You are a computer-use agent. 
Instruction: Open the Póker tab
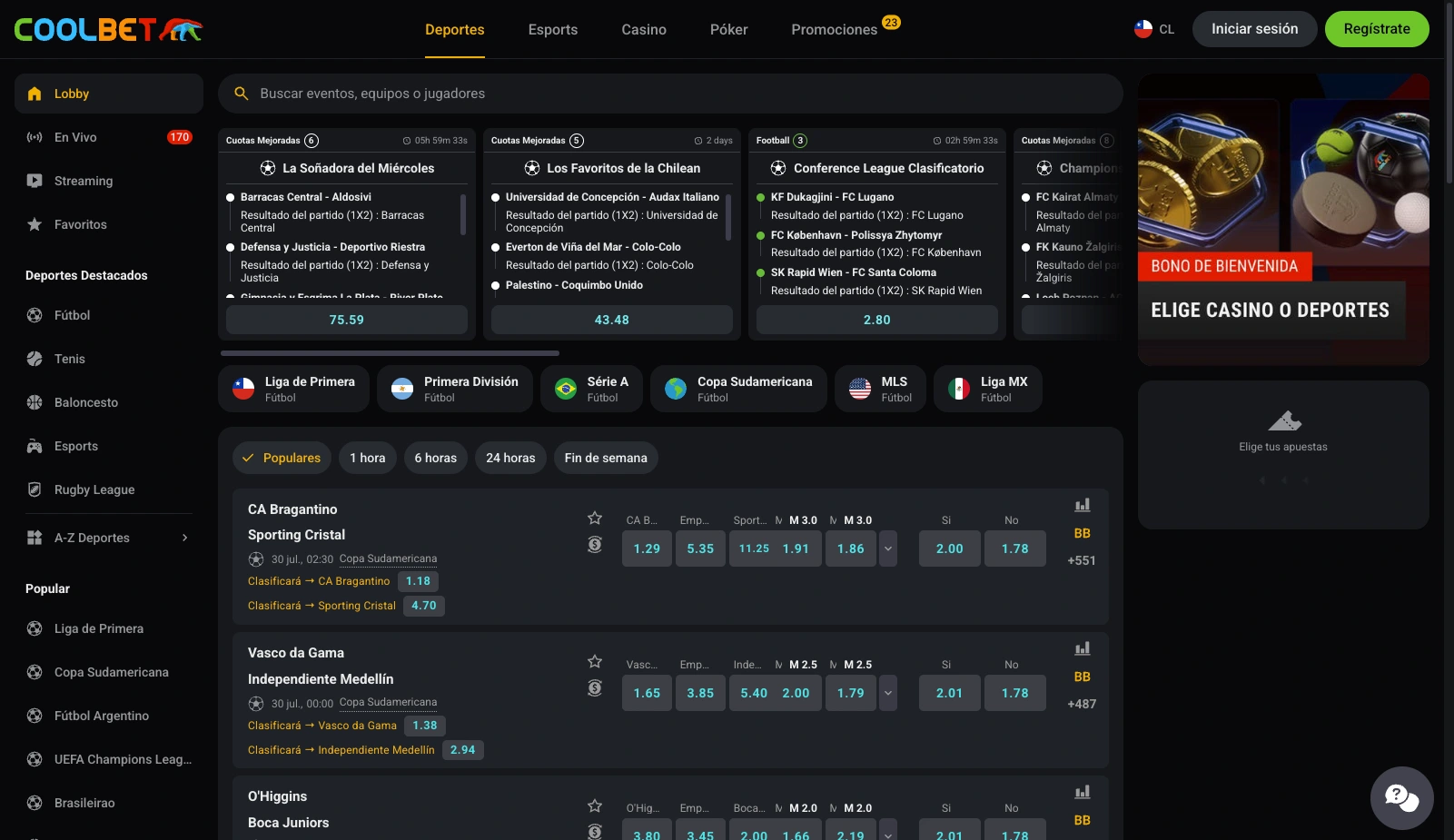coord(729,29)
